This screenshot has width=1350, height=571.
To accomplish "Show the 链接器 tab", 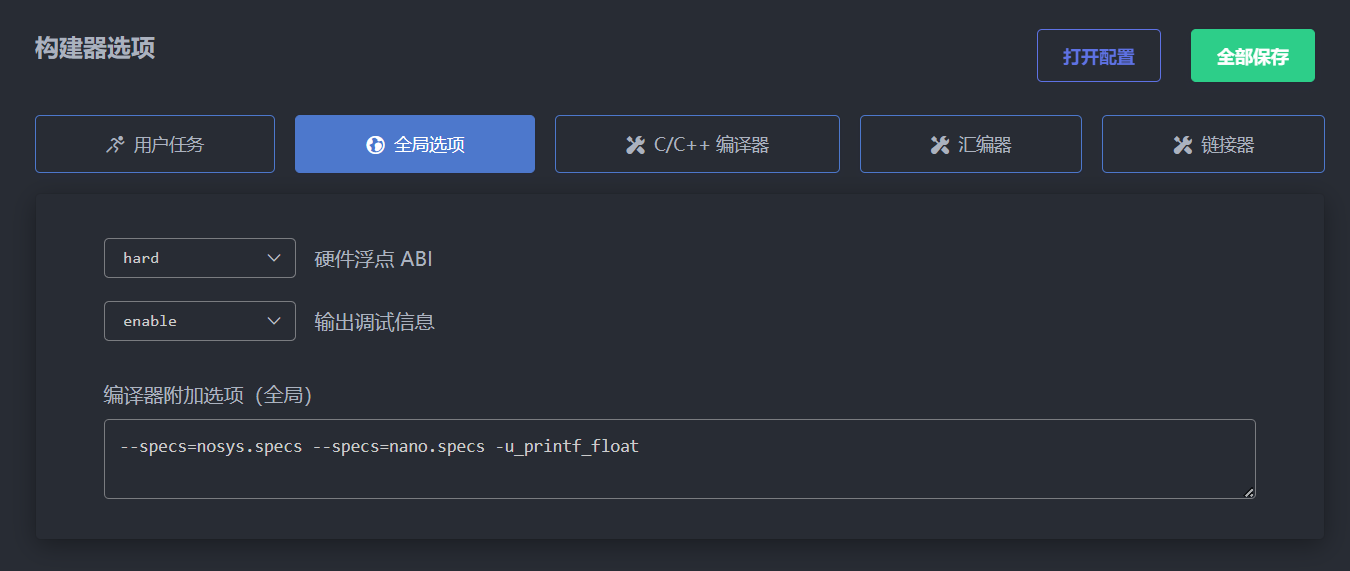I will click(1213, 144).
